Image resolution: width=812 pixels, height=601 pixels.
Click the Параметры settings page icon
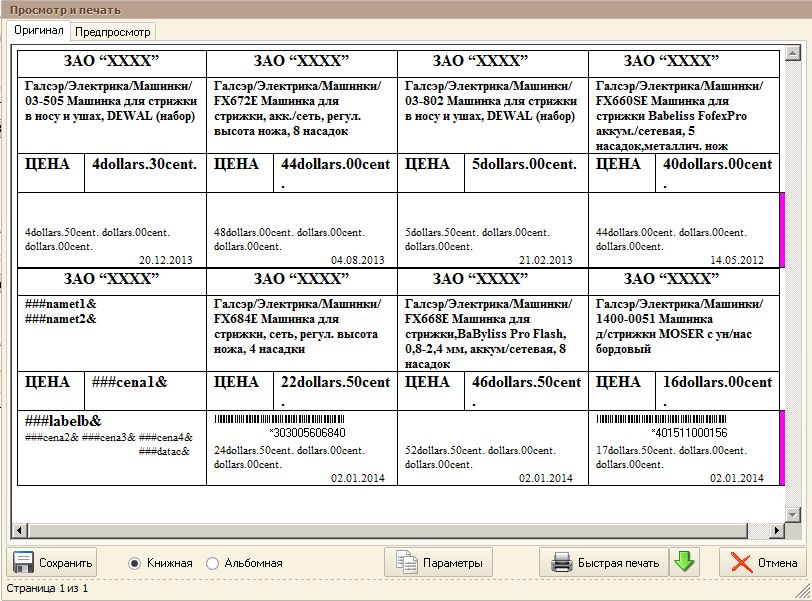coord(406,562)
